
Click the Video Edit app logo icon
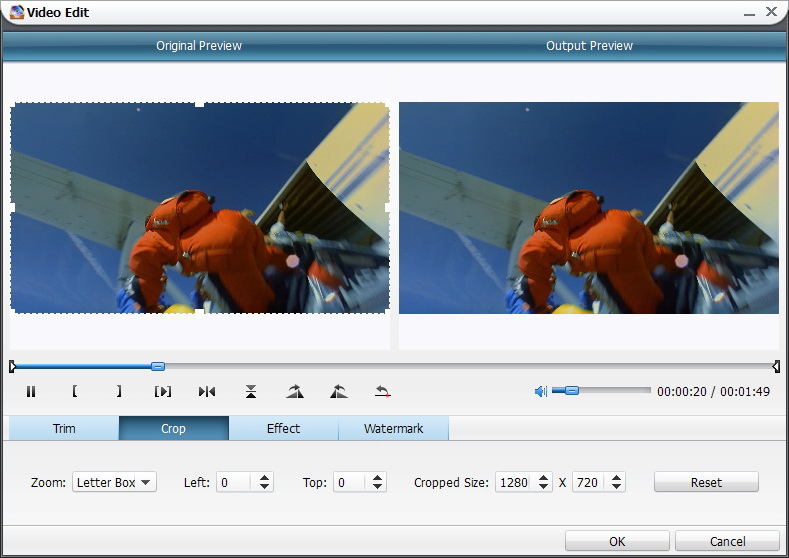pos(17,12)
